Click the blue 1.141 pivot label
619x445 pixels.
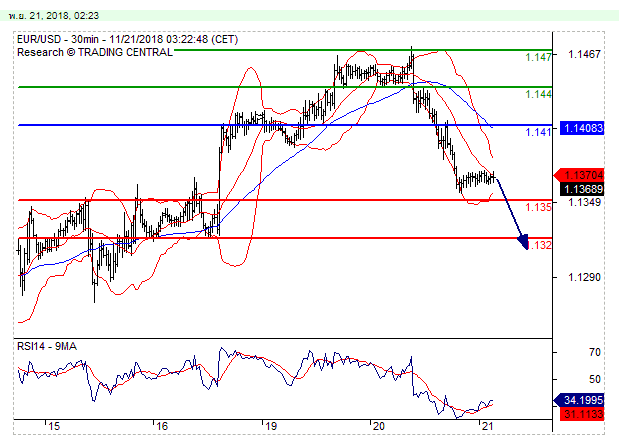pyautogui.click(x=538, y=132)
